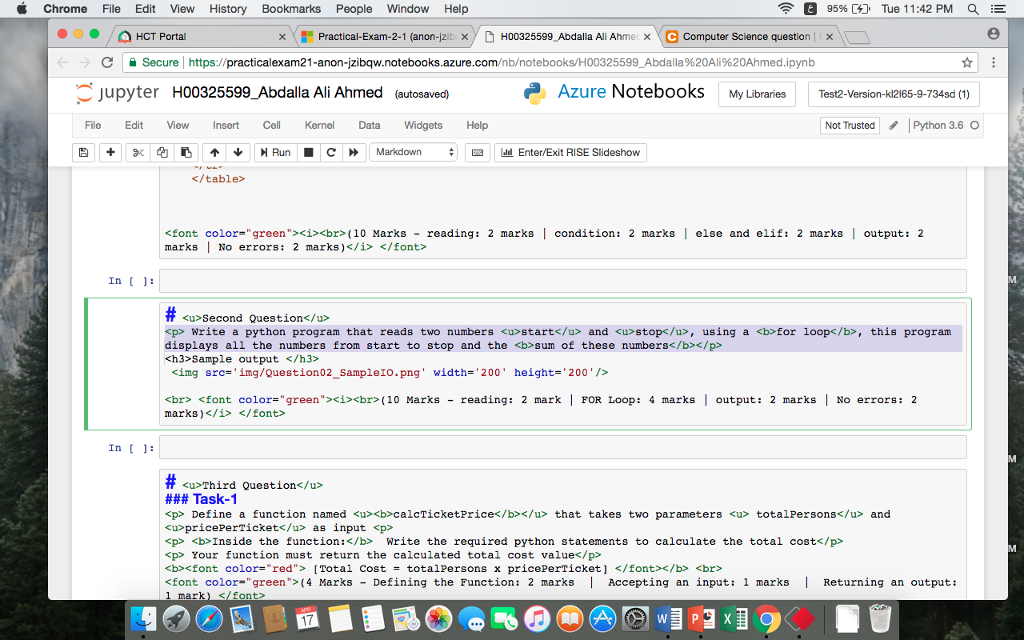This screenshot has height=640, width=1024.
Task: Open the Kernel menu
Action: [319, 126]
